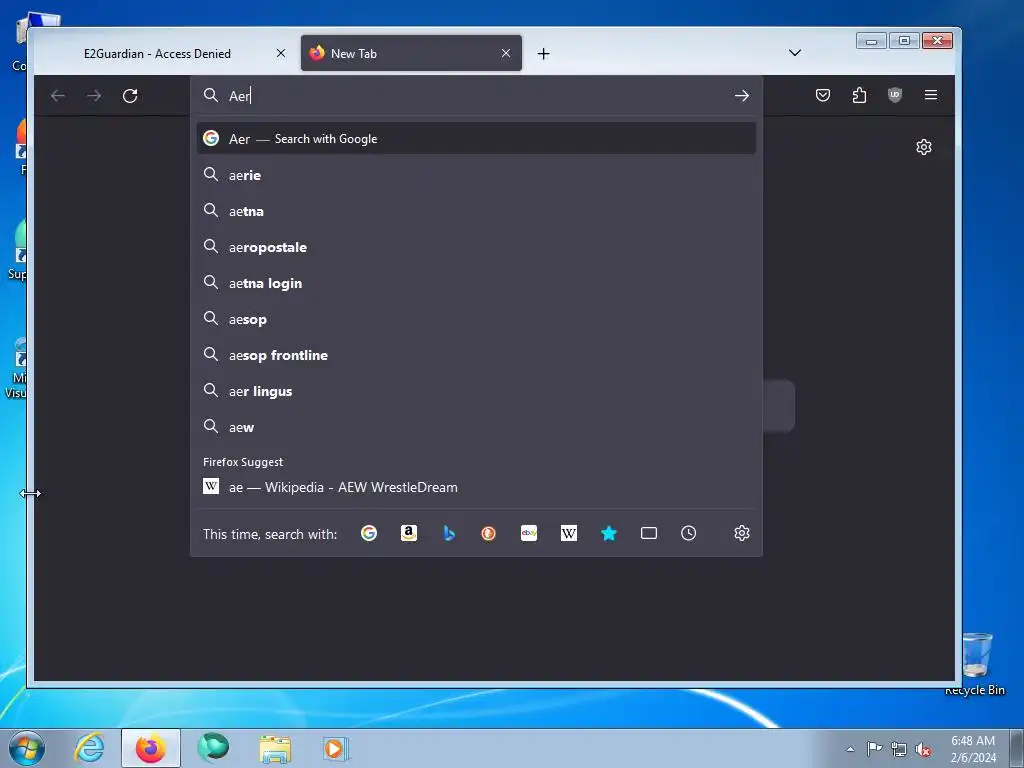1024x768 pixels.
Task: Search this time with Wikipedia icon
Action: click(569, 534)
